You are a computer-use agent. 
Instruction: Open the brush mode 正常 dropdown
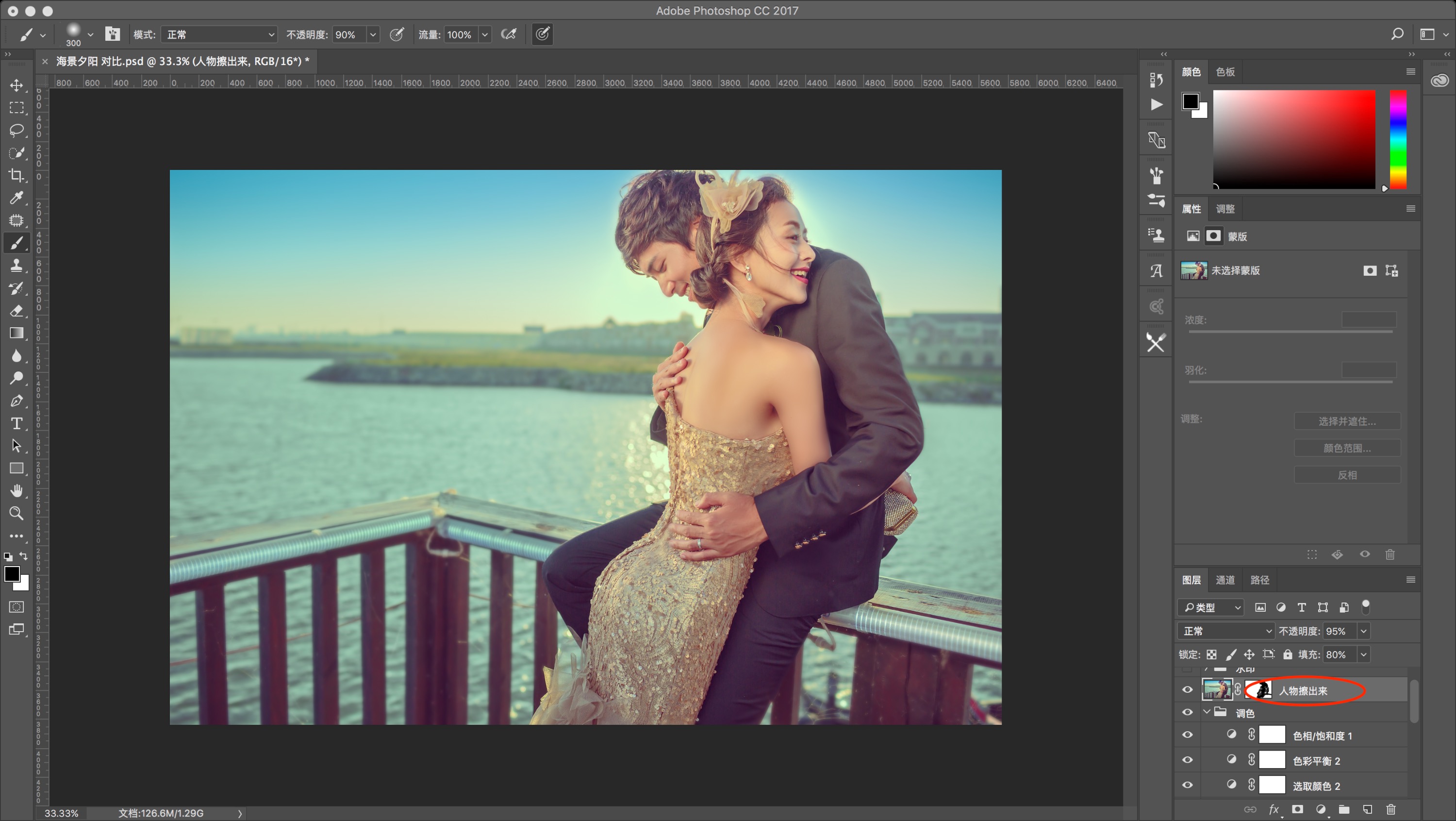(219, 34)
